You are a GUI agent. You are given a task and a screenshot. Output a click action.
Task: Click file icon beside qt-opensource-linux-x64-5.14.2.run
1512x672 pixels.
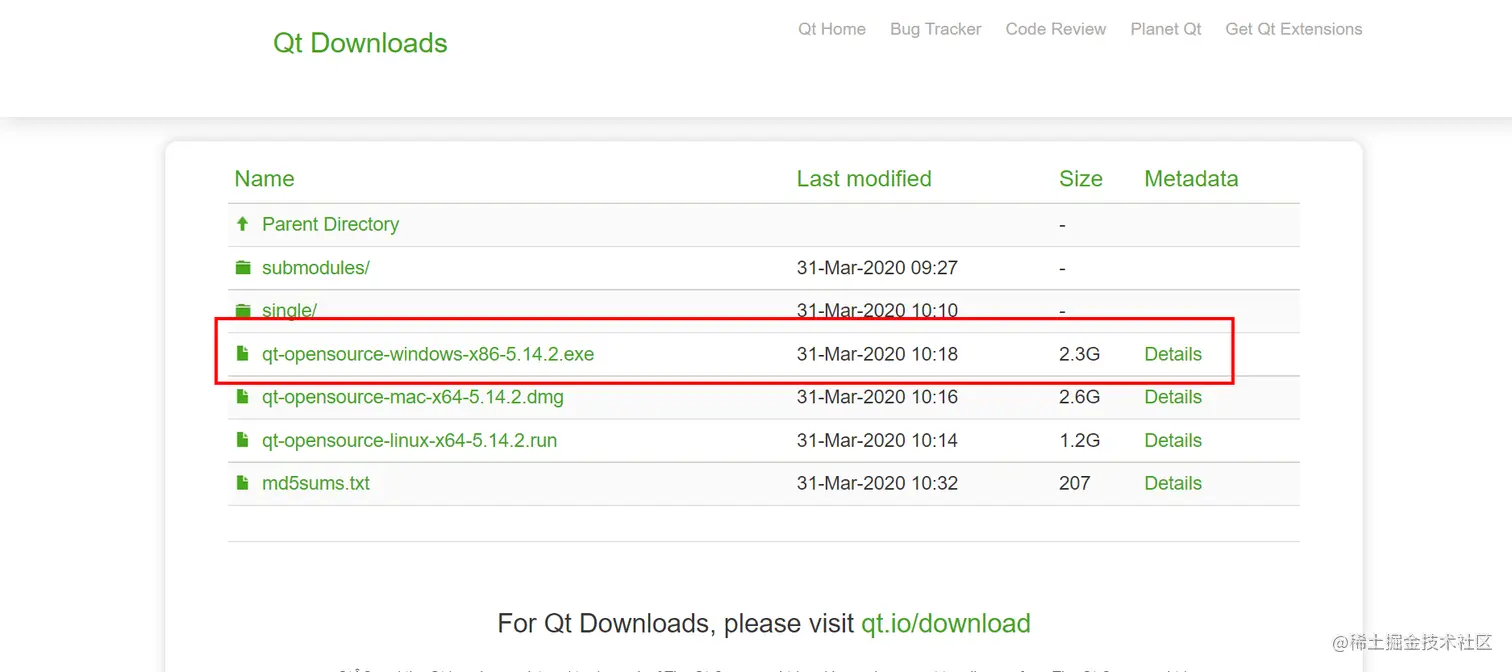(242, 440)
